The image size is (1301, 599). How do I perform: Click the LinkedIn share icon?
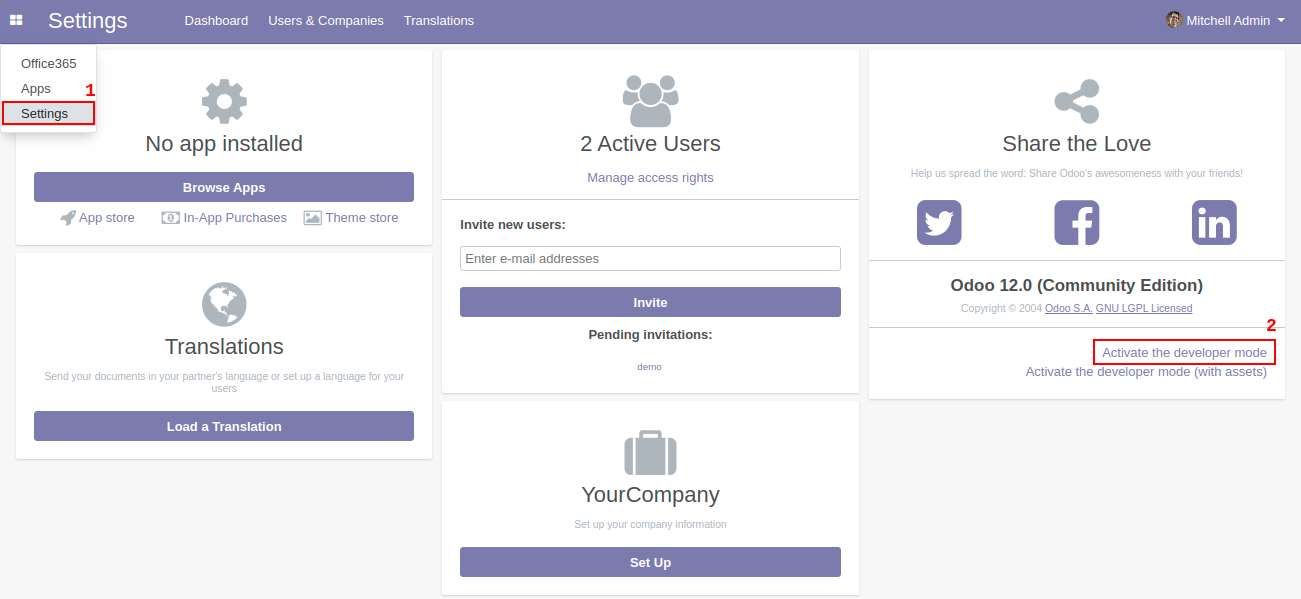[x=1213, y=222]
